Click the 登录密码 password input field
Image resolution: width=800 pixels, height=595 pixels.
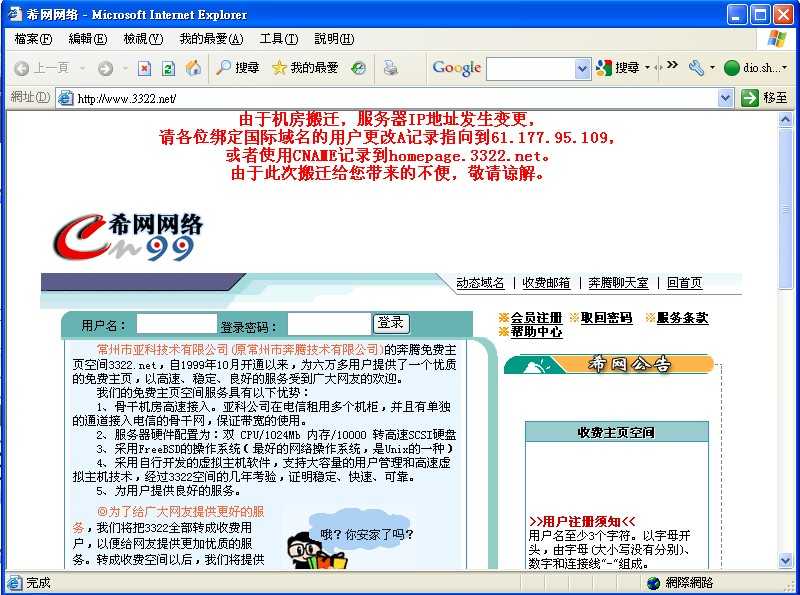pos(329,324)
